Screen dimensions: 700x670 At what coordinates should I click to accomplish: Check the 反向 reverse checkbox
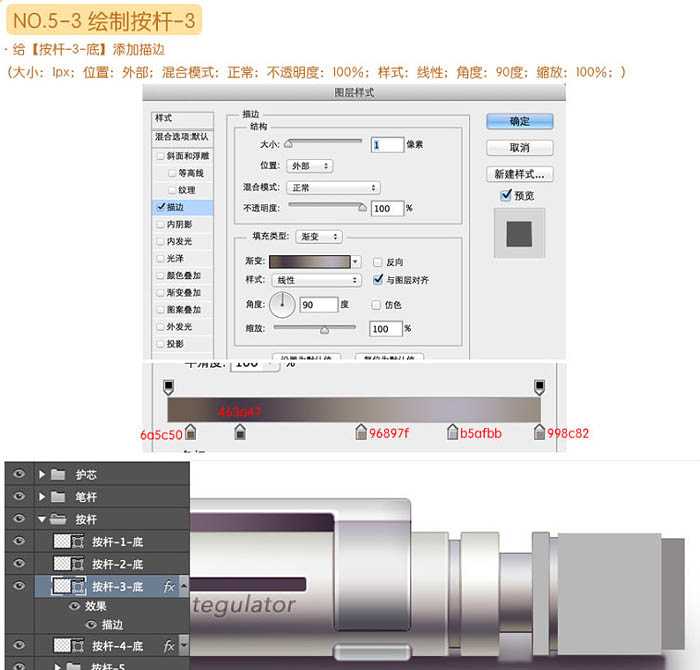(x=377, y=262)
